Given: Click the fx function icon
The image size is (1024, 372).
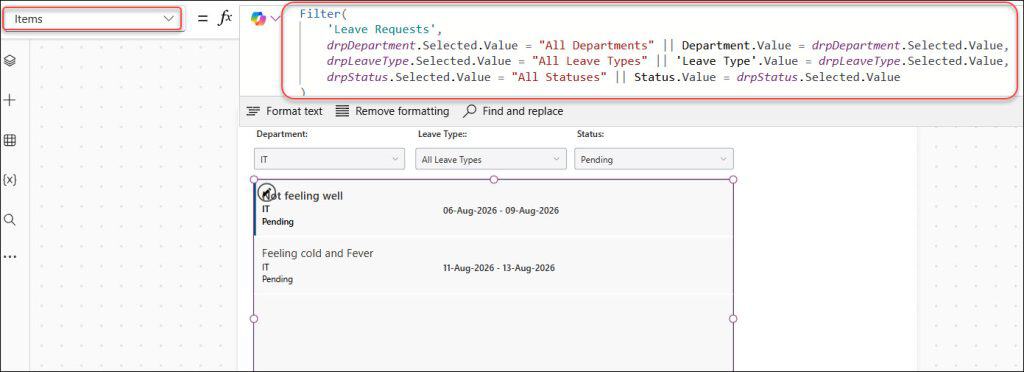Looking at the screenshot, I should click(224, 18).
